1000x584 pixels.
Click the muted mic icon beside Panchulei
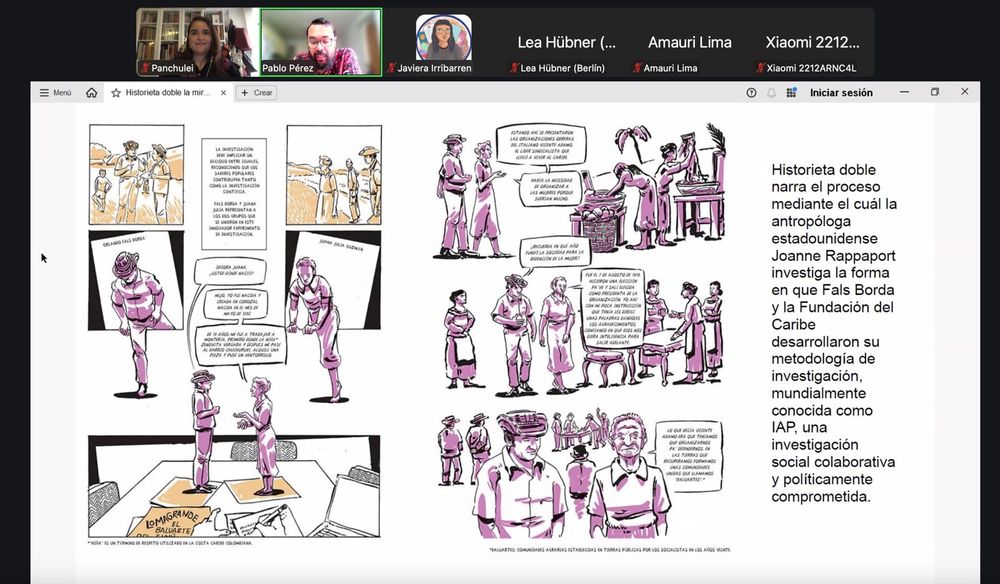[145, 68]
